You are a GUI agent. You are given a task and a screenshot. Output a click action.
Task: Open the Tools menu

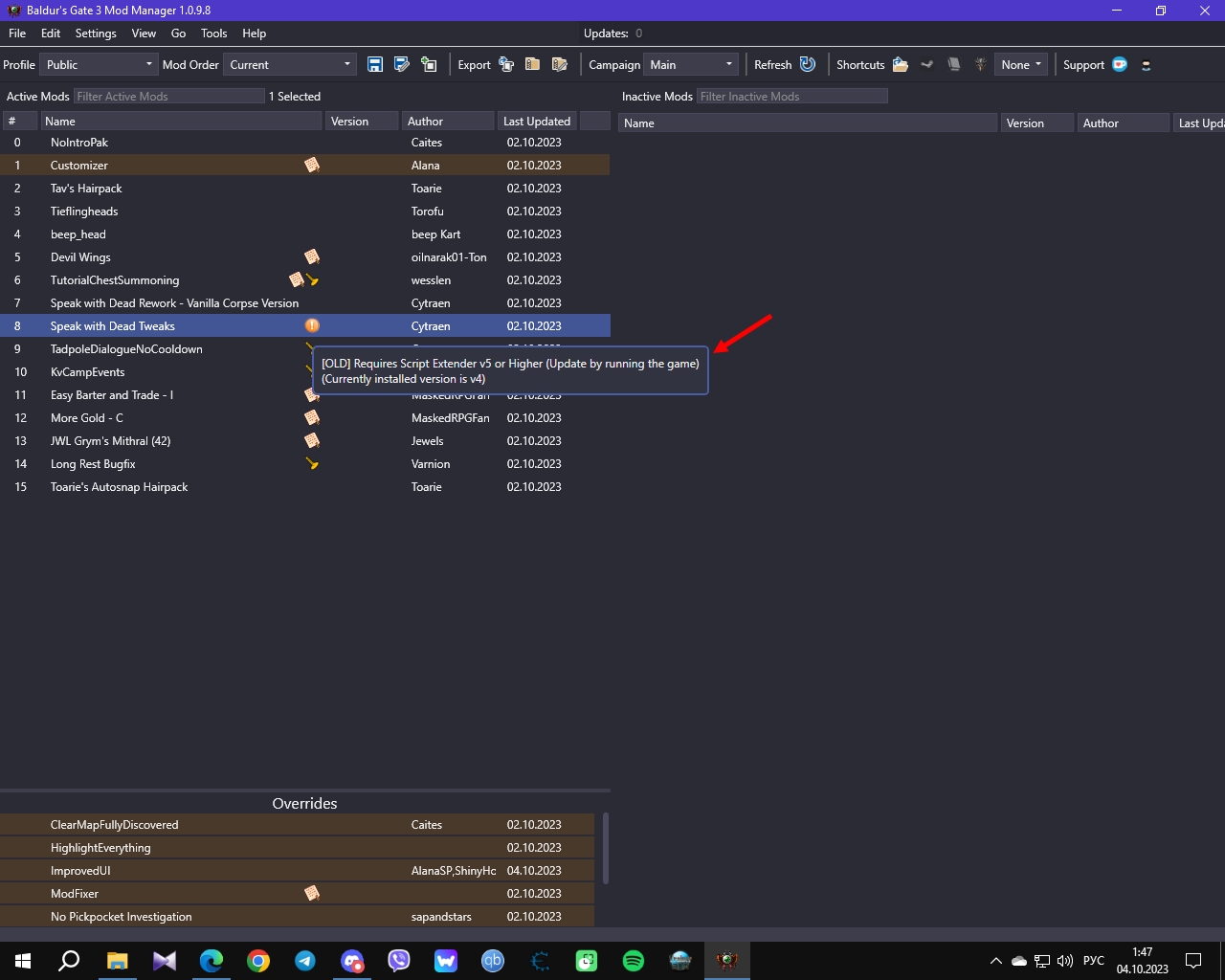[214, 33]
